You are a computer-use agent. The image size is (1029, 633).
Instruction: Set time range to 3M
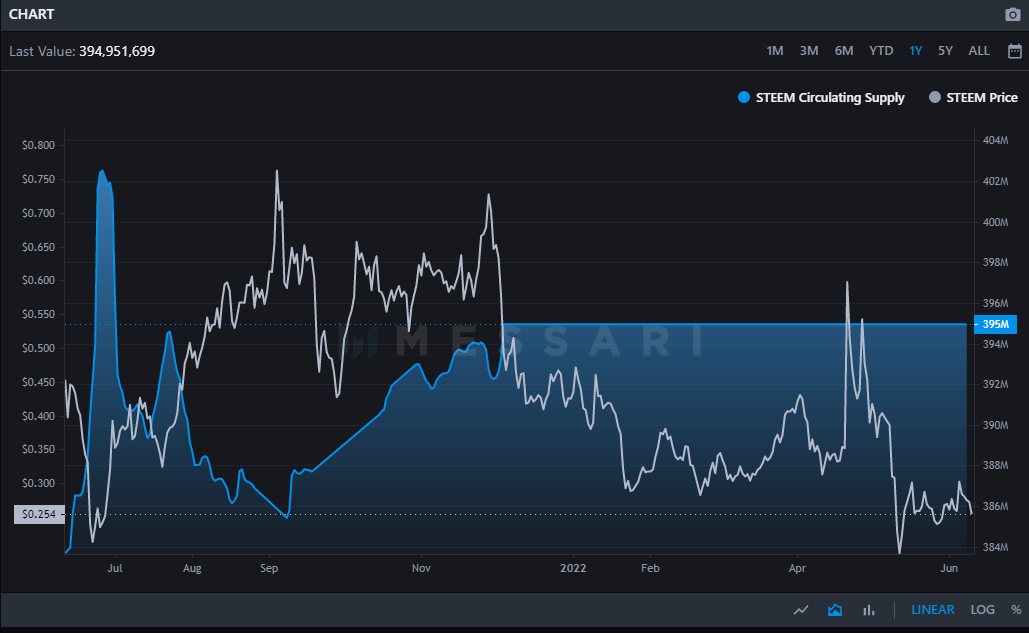(808, 51)
